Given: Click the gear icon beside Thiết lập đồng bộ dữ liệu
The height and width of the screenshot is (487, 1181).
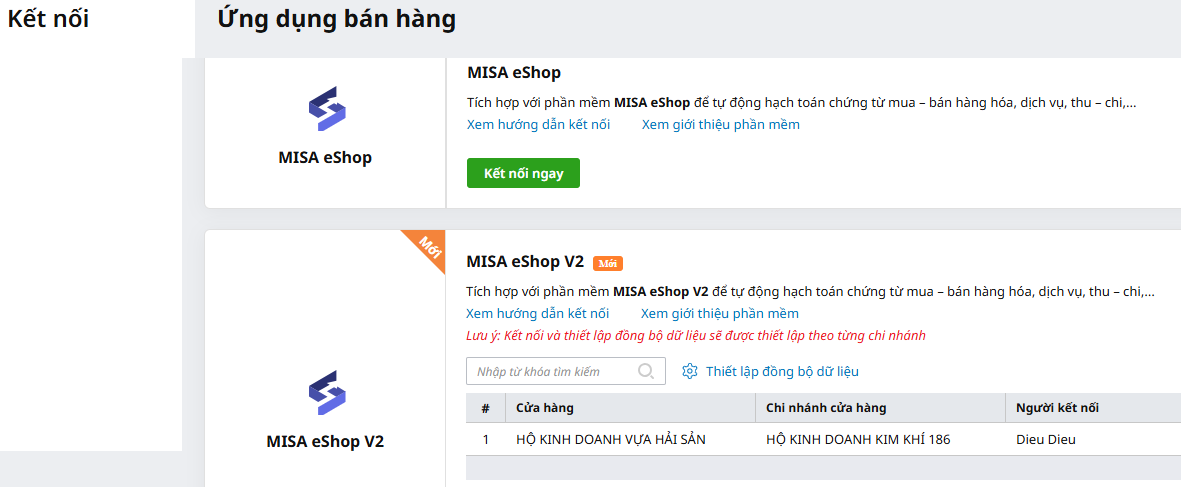Looking at the screenshot, I should [689, 371].
